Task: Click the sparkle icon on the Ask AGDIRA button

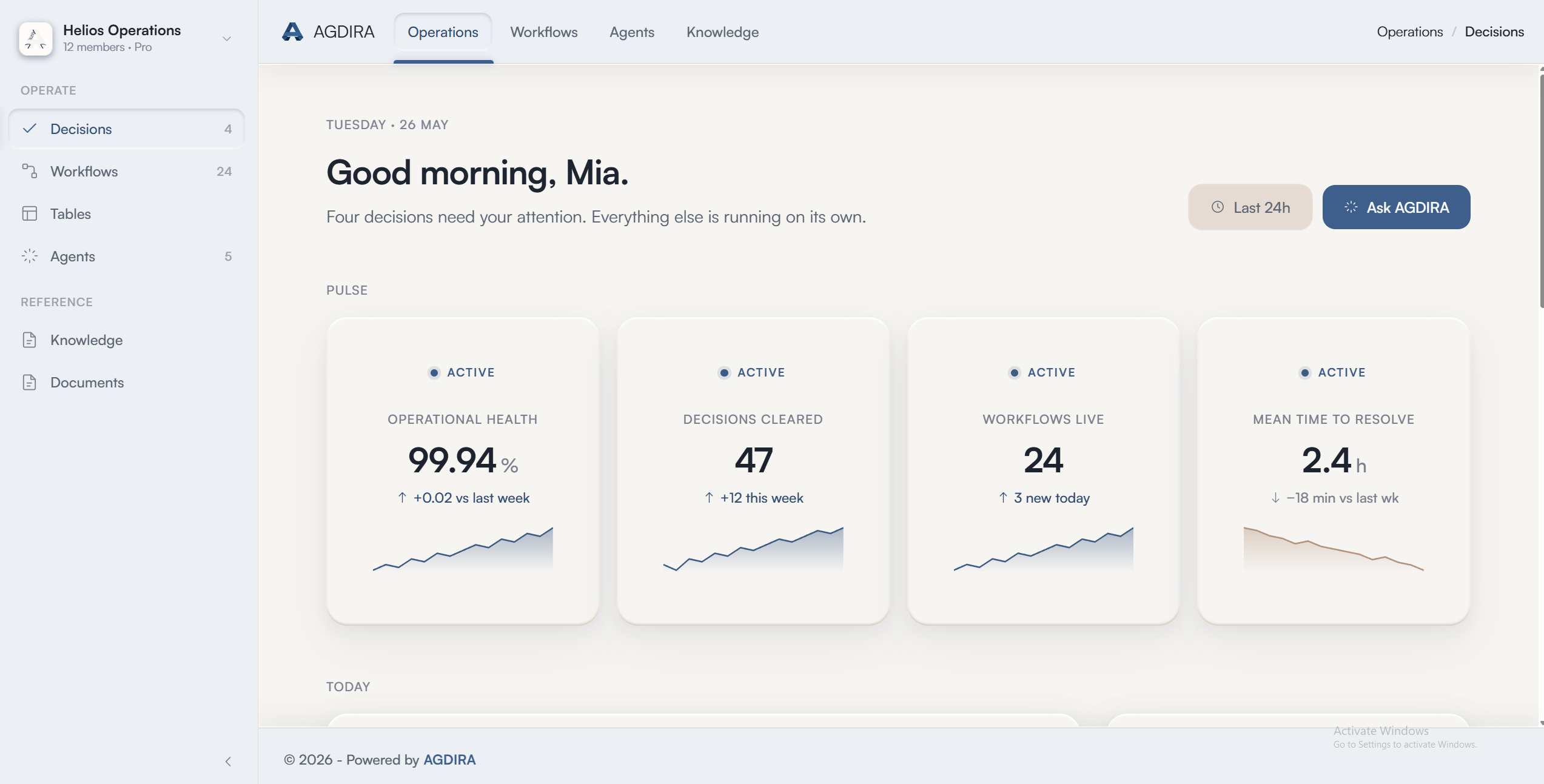Action: coord(1351,207)
